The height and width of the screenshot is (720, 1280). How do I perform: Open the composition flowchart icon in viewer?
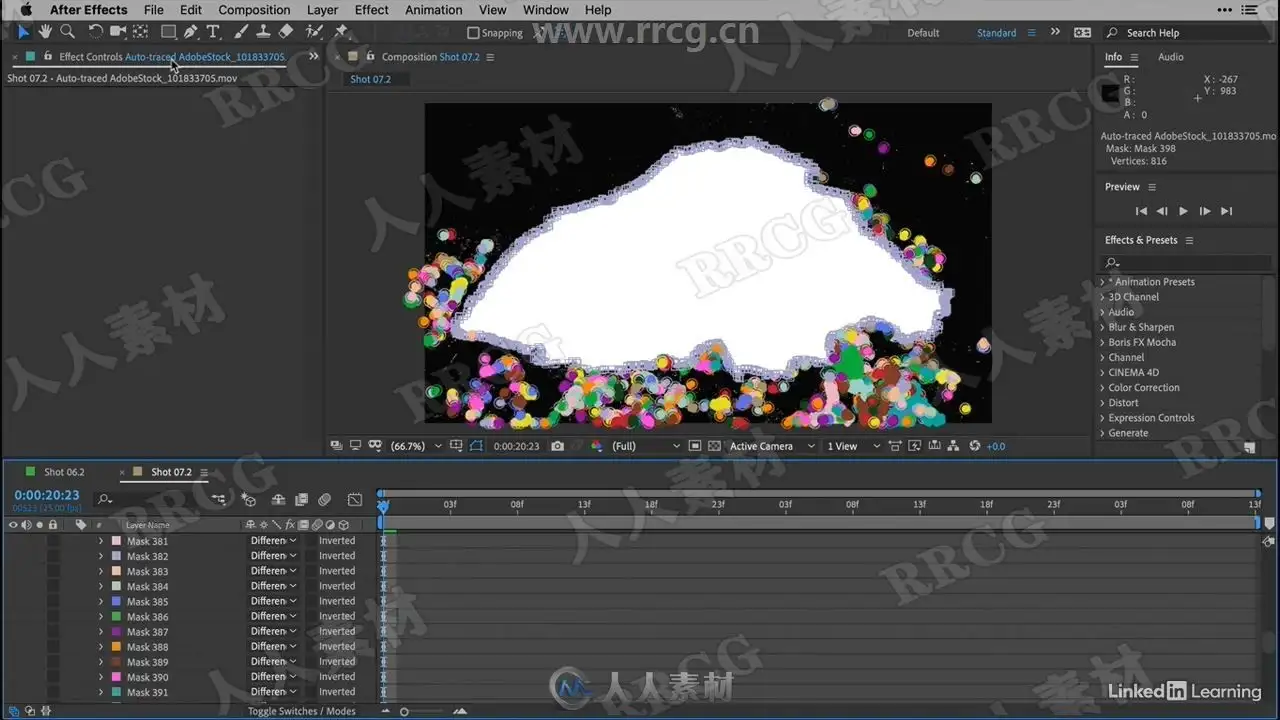953,446
